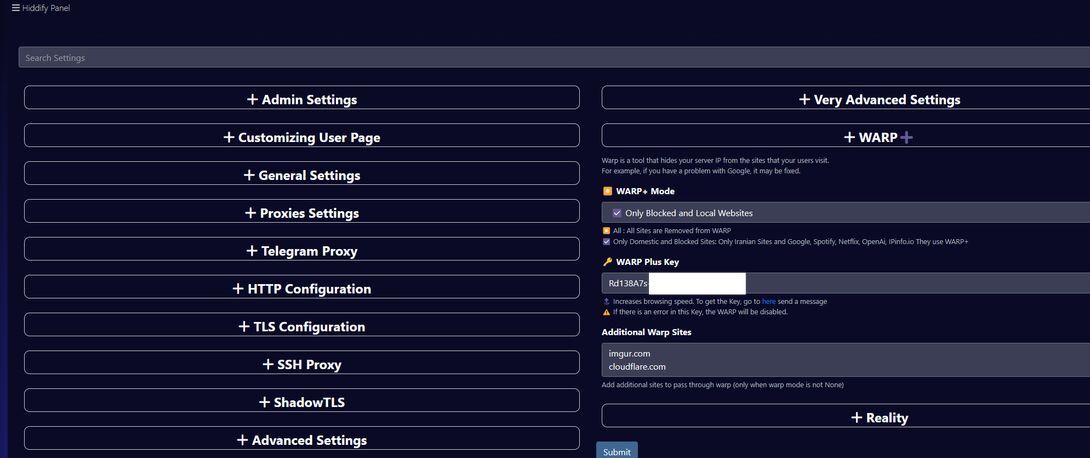Expand the General Settings section

tap(301, 175)
